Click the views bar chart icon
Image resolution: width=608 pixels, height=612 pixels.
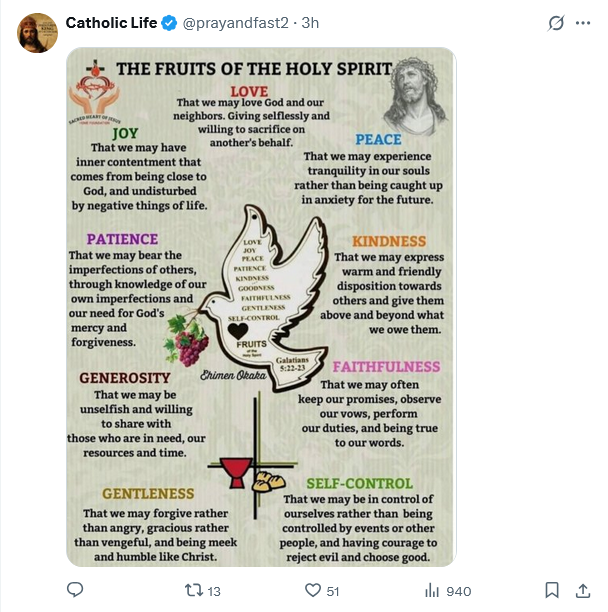(432, 590)
